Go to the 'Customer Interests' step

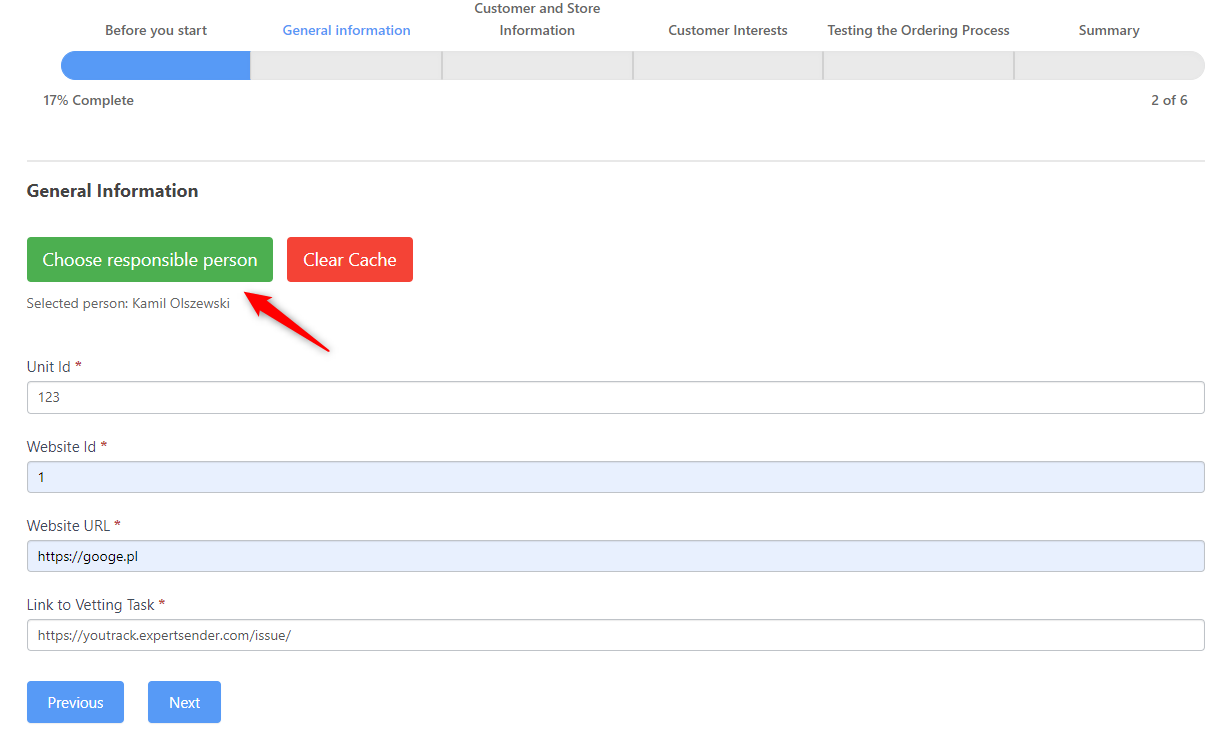727,30
